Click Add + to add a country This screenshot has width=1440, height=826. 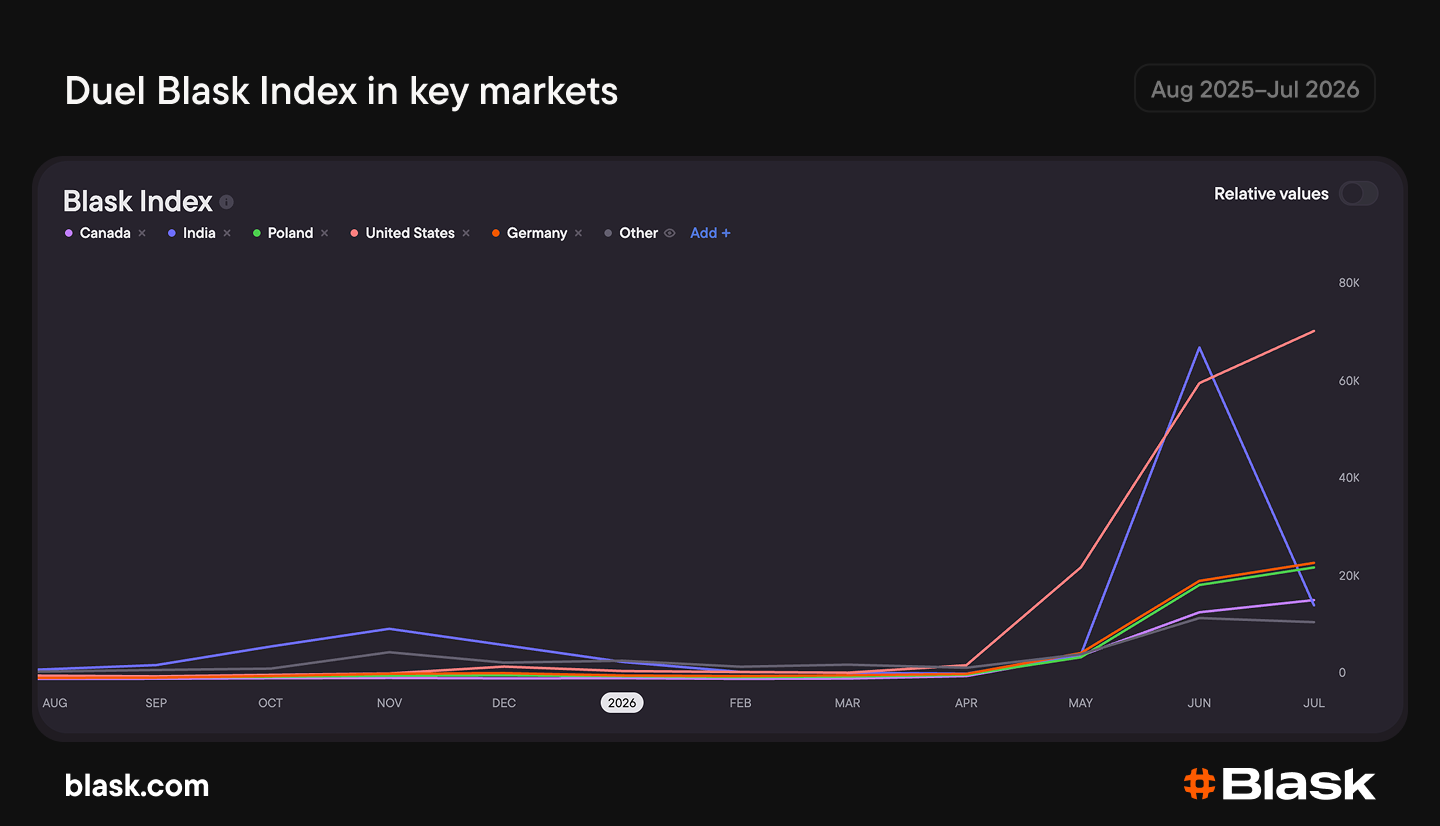[710, 233]
